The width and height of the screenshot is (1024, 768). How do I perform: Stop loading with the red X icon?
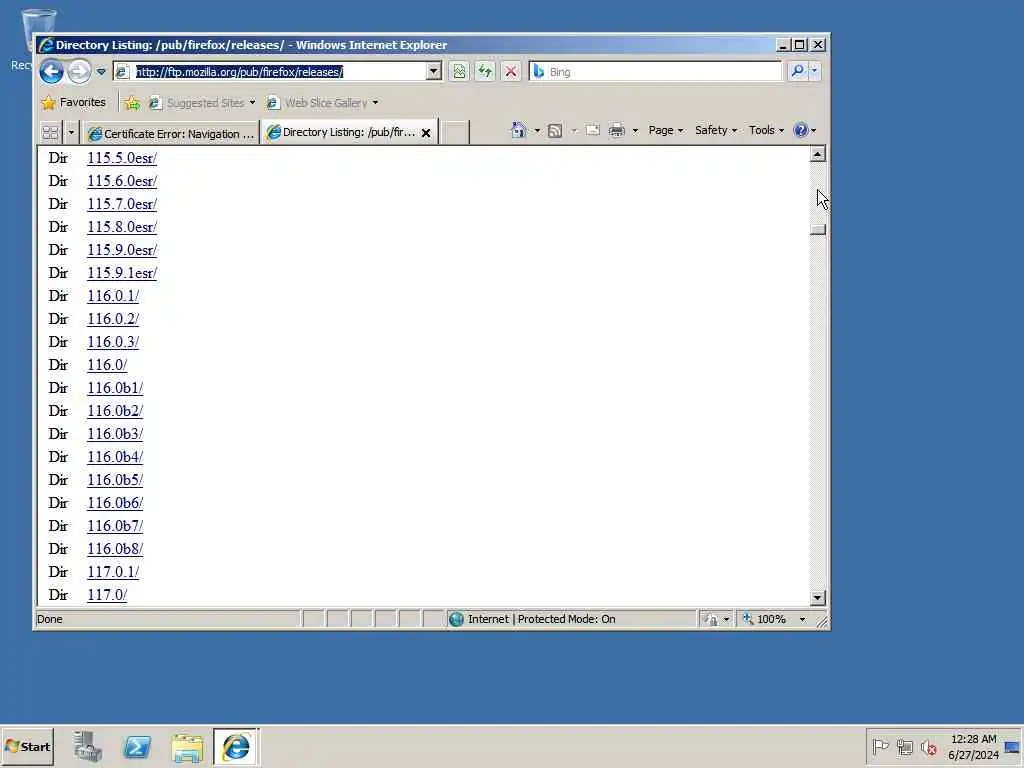point(511,71)
